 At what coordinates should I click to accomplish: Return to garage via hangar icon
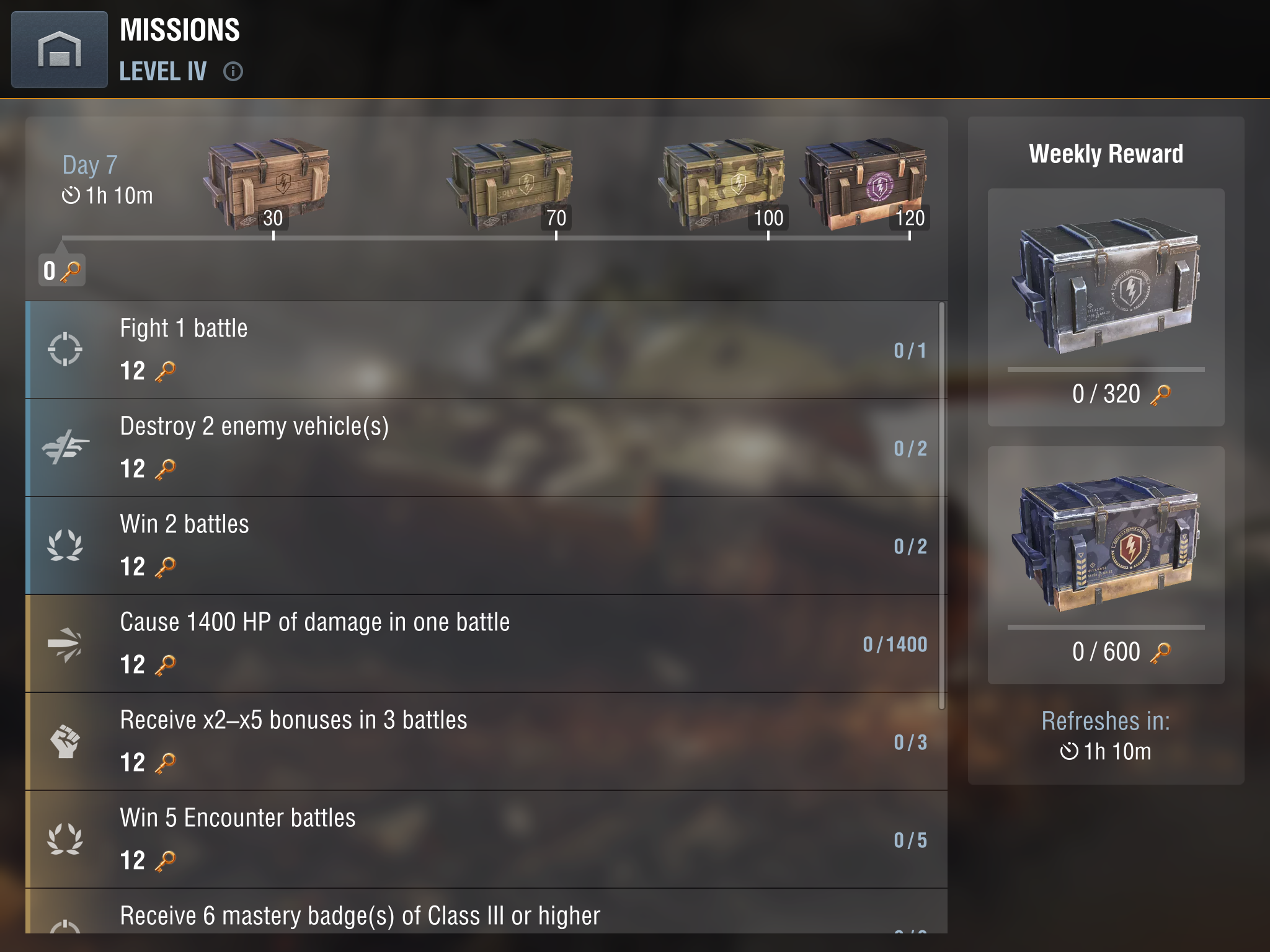click(60, 50)
